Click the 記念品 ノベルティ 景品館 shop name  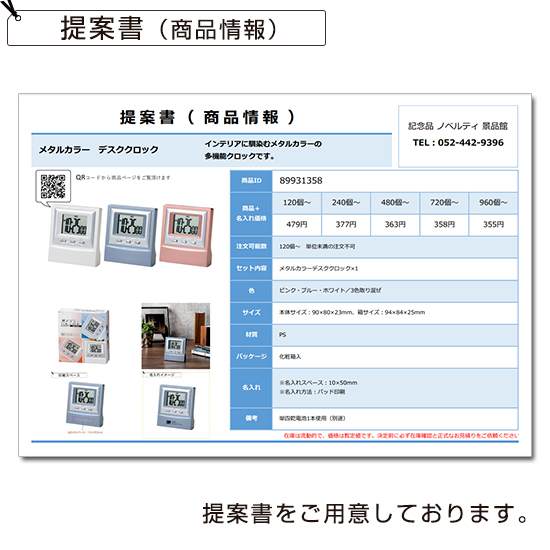(458, 126)
